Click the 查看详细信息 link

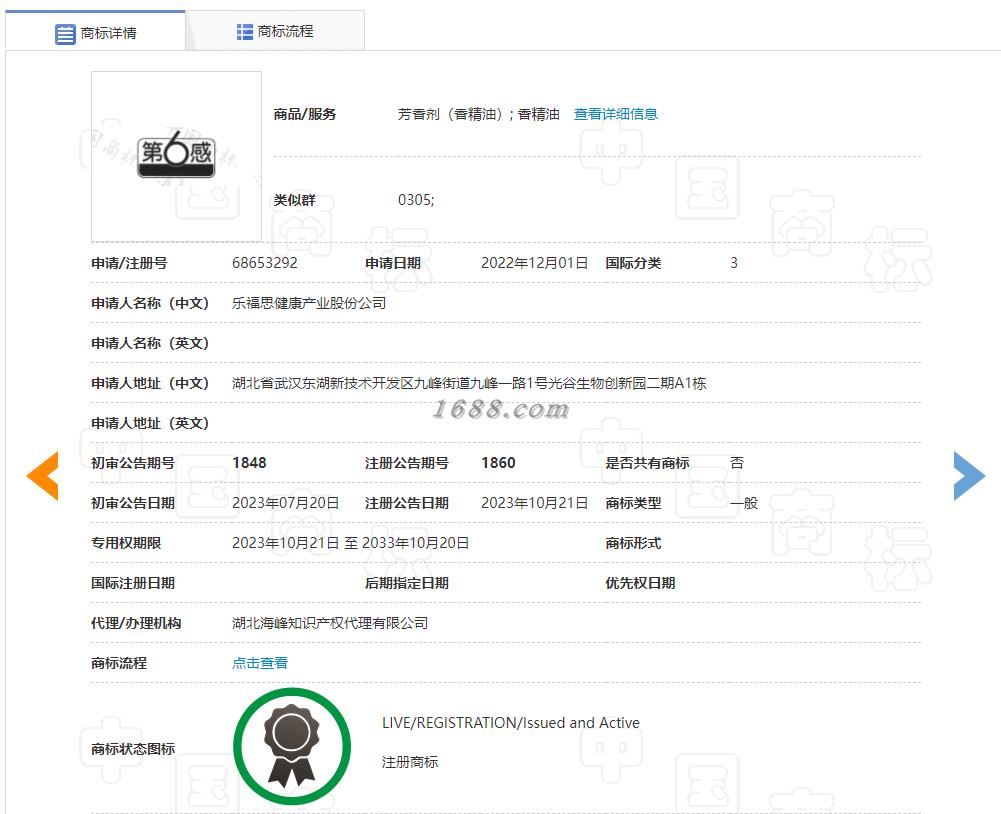[615, 114]
